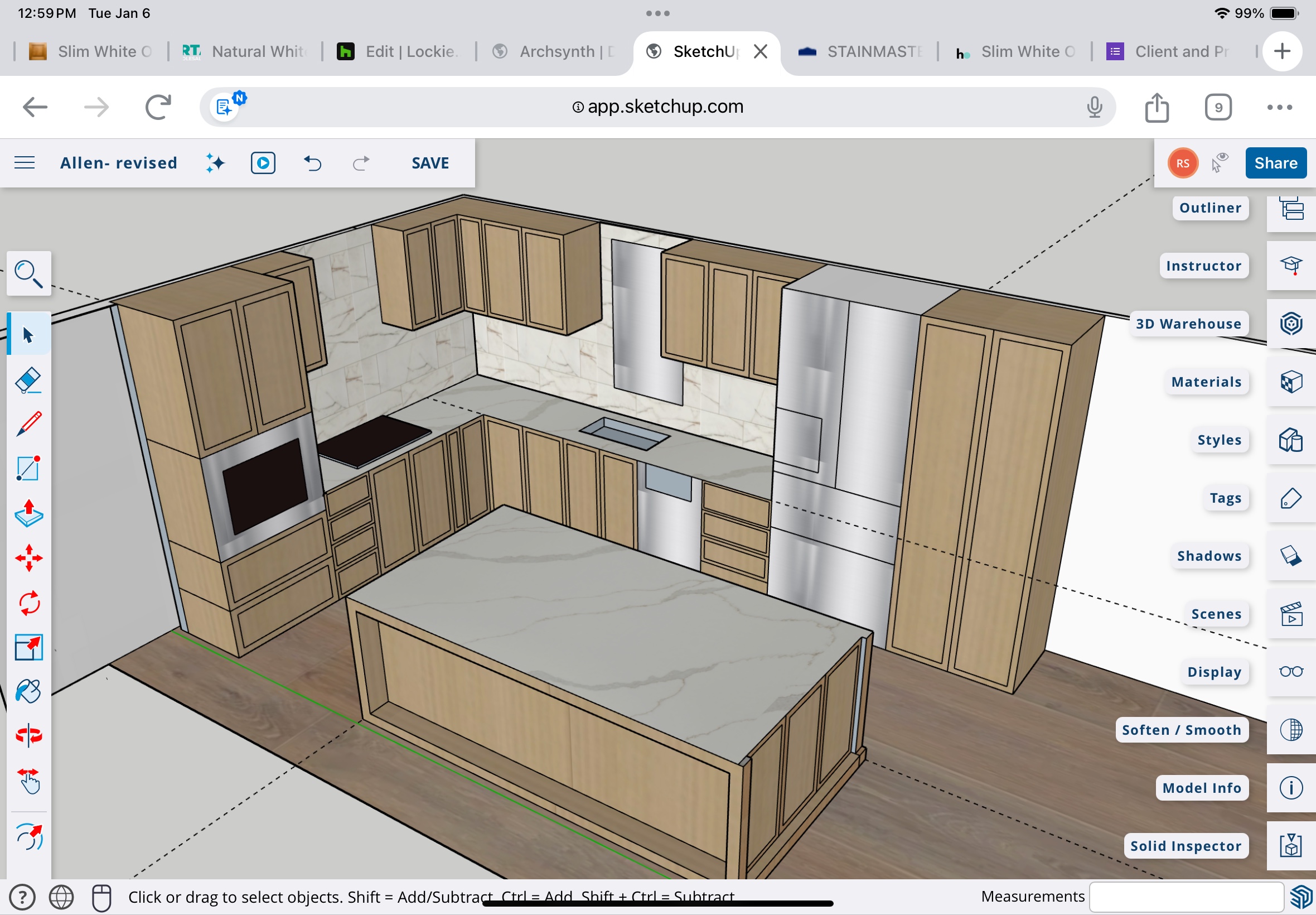Open the Materials panel icon
This screenshot has height=915, width=1316.
click(x=1291, y=382)
